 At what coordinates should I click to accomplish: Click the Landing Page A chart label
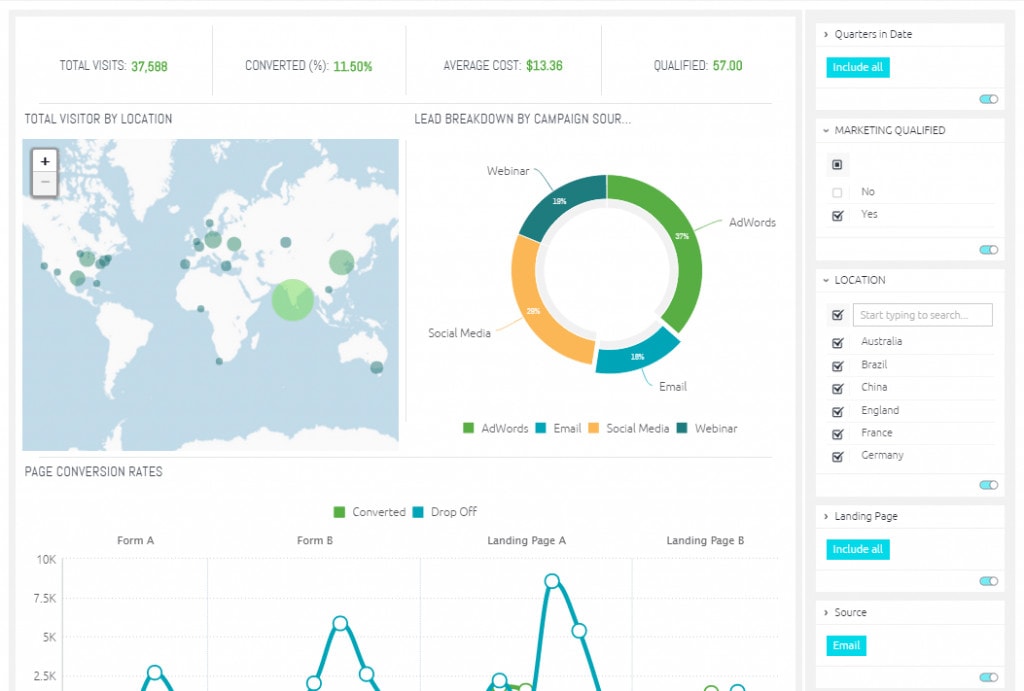(526, 541)
